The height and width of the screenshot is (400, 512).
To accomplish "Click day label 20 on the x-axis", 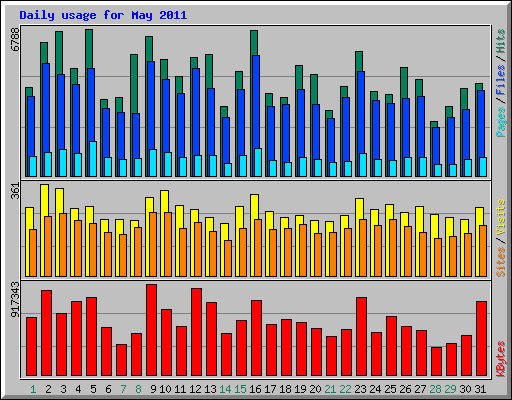I will click(x=315, y=389).
